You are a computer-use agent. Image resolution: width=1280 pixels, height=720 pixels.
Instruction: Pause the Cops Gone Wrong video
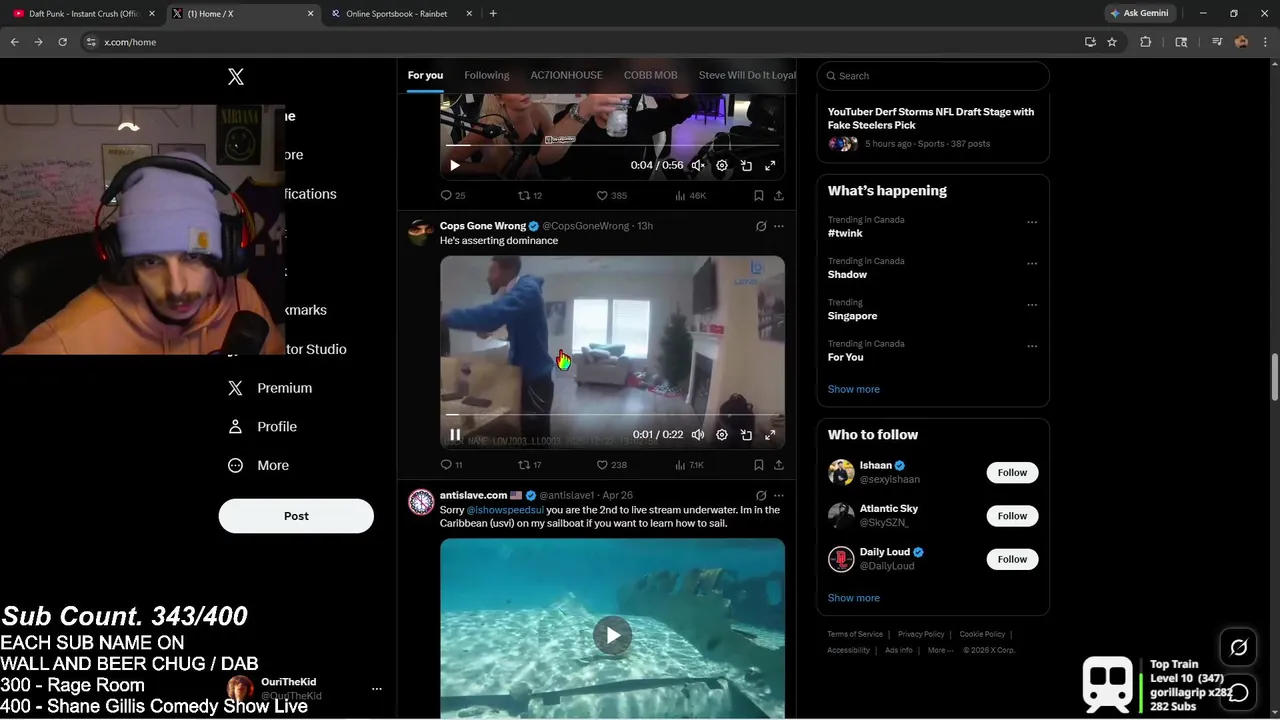point(455,435)
